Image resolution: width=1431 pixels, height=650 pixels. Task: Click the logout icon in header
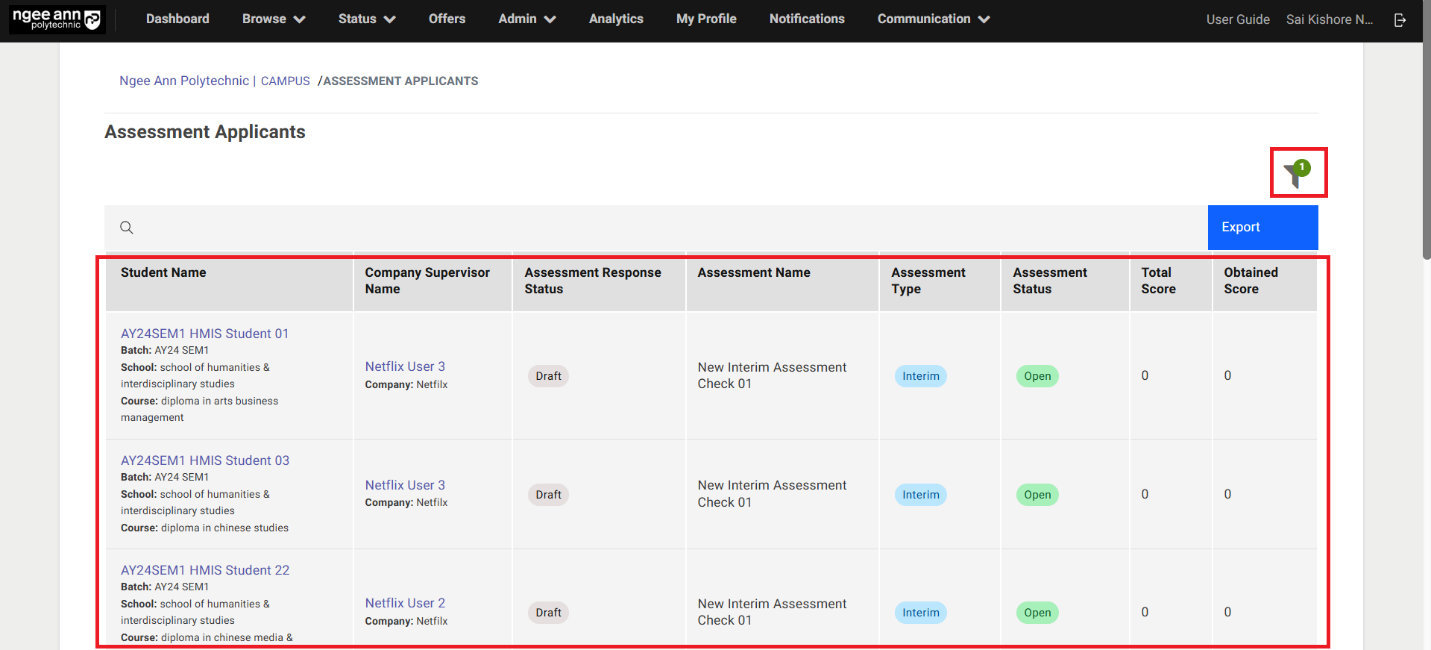pos(1400,20)
